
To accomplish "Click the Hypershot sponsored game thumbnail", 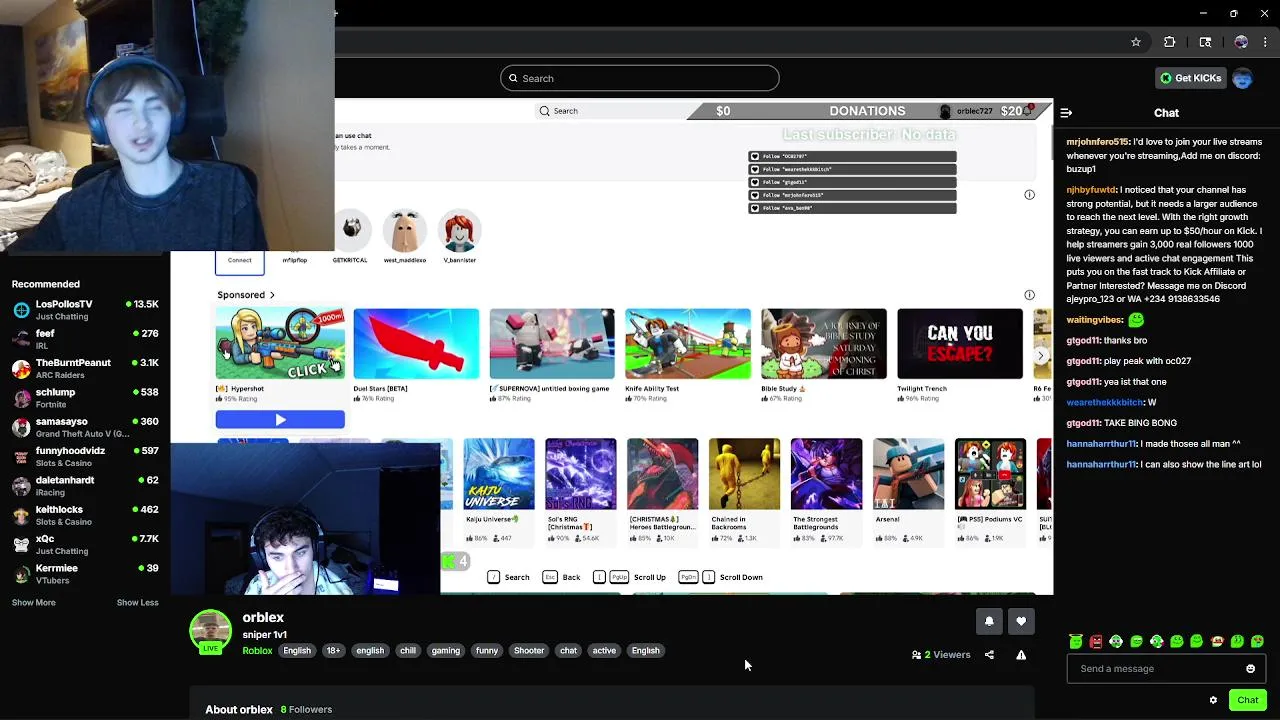I will [280, 344].
